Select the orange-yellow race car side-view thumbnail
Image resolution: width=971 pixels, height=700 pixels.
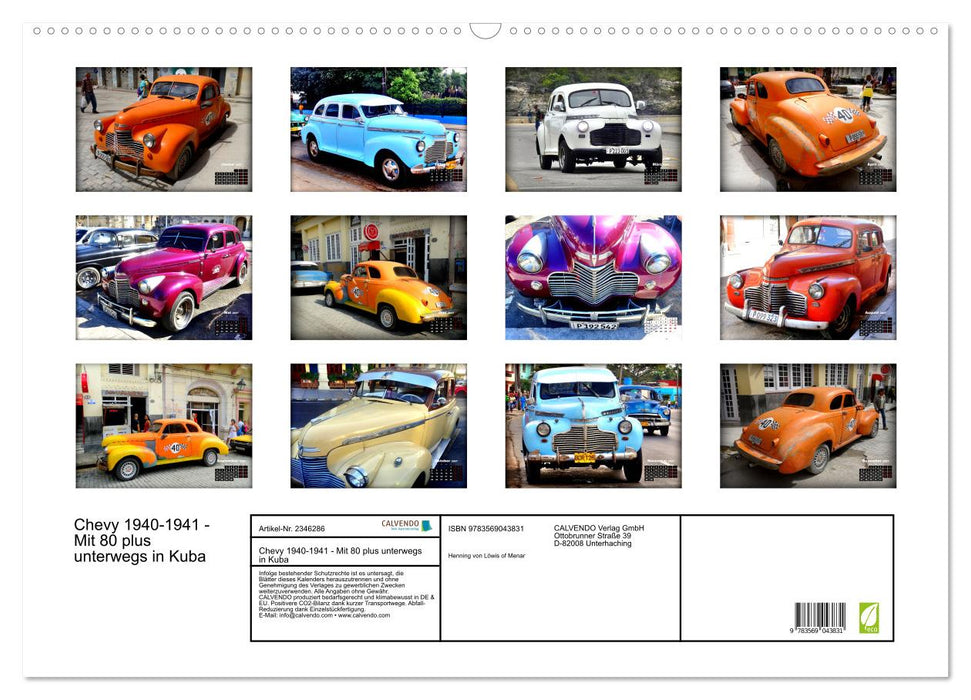point(163,426)
